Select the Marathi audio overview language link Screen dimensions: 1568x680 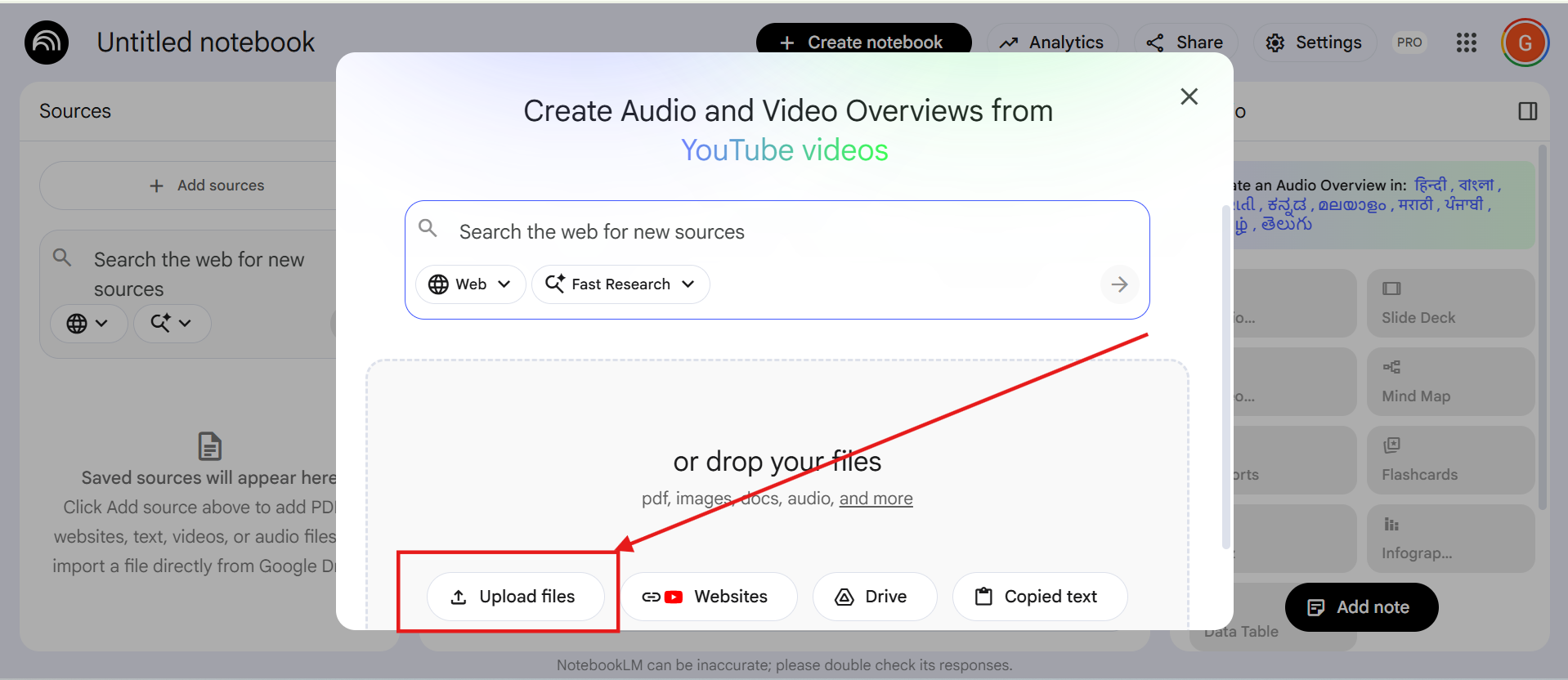(1416, 204)
